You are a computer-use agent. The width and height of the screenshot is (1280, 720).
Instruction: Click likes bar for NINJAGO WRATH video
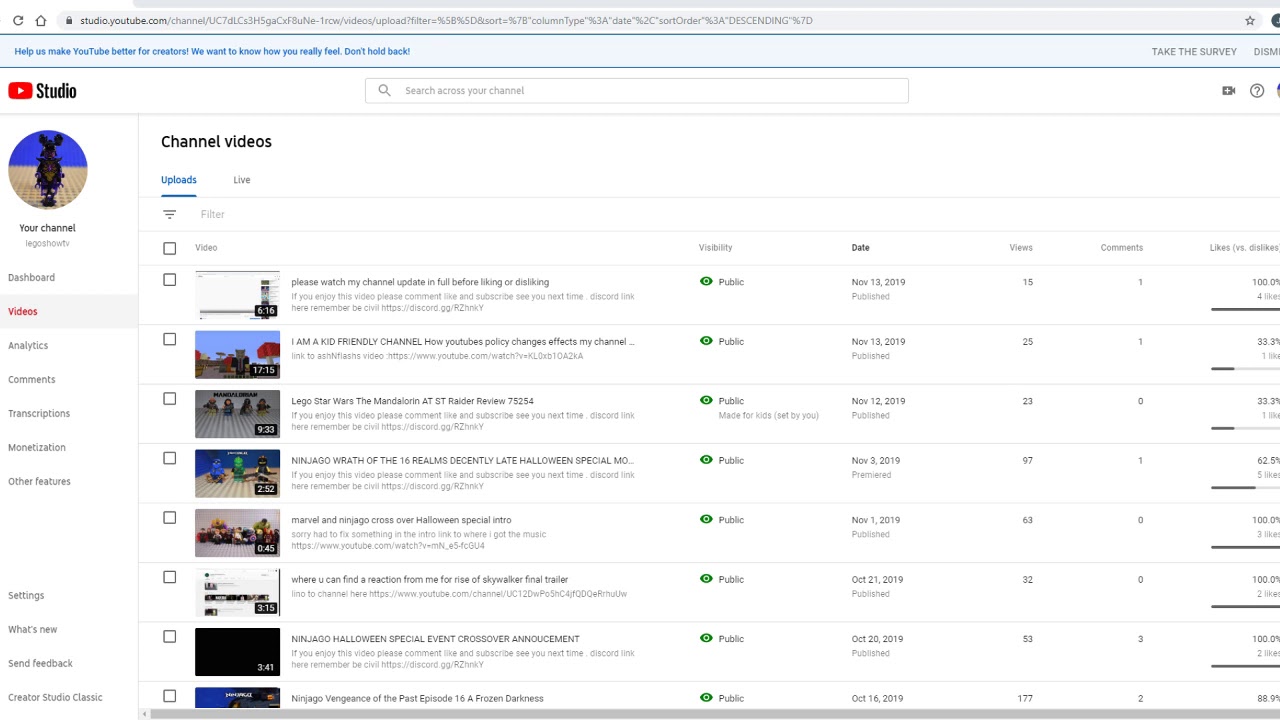(1245, 487)
